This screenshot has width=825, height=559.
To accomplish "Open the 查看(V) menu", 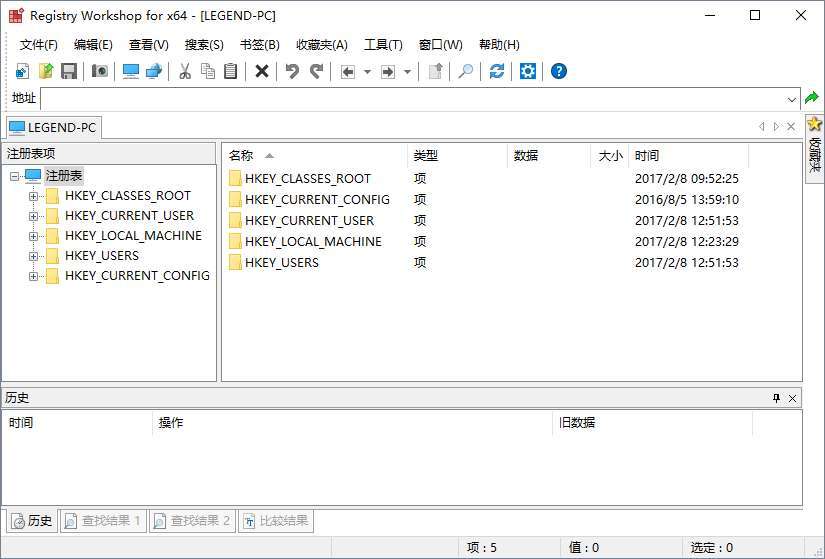I will [x=148, y=45].
